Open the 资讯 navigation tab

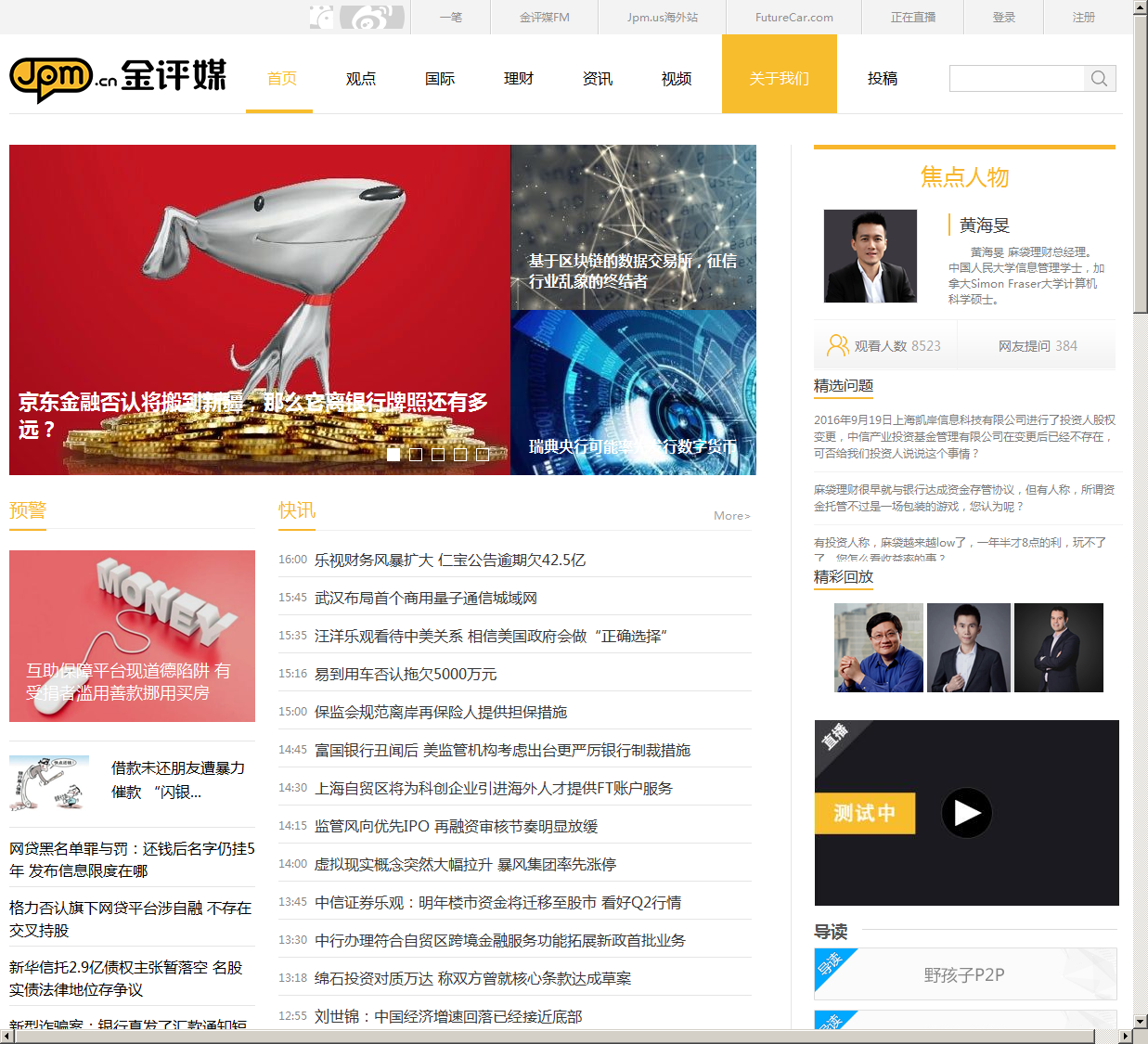coord(598,79)
